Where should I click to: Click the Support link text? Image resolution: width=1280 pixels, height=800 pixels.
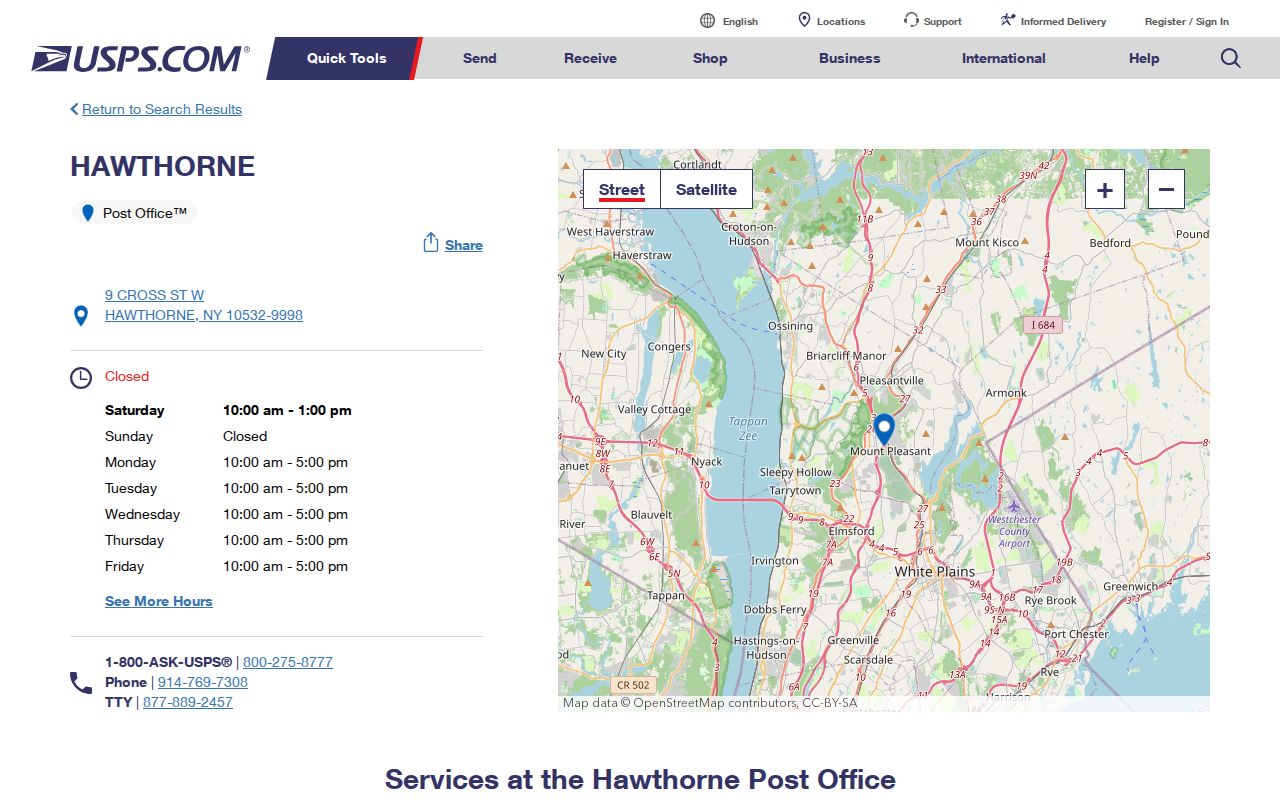943,21
